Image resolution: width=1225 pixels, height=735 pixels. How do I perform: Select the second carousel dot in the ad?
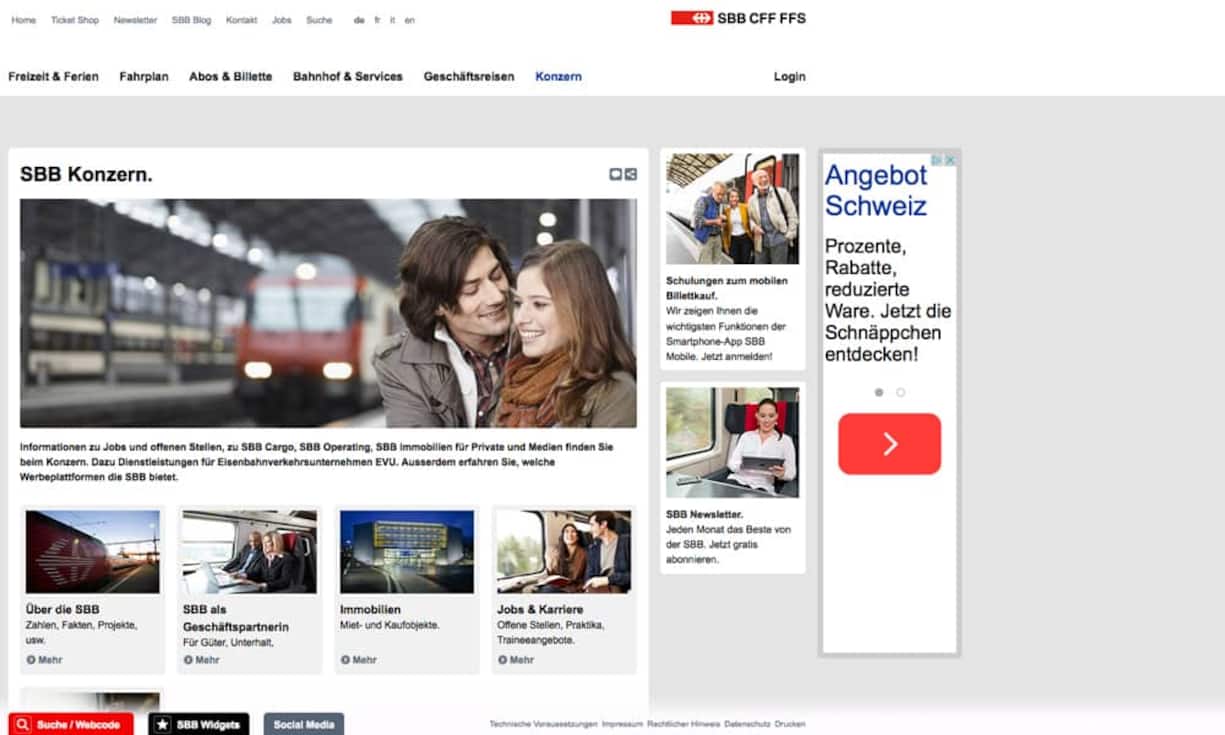click(x=900, y=393)
